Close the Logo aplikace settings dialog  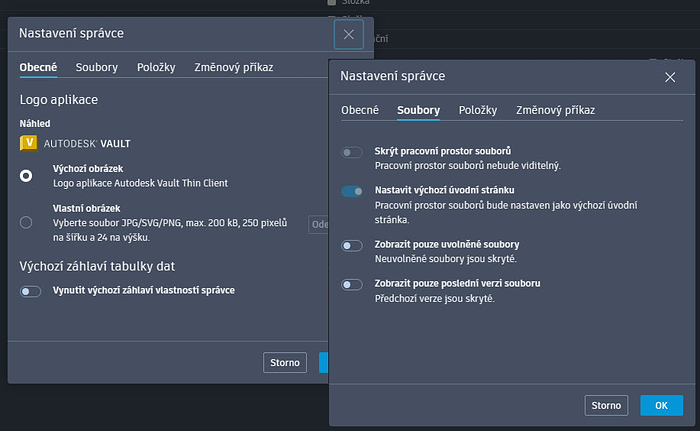pyautogui.click(x=348, y=34)
